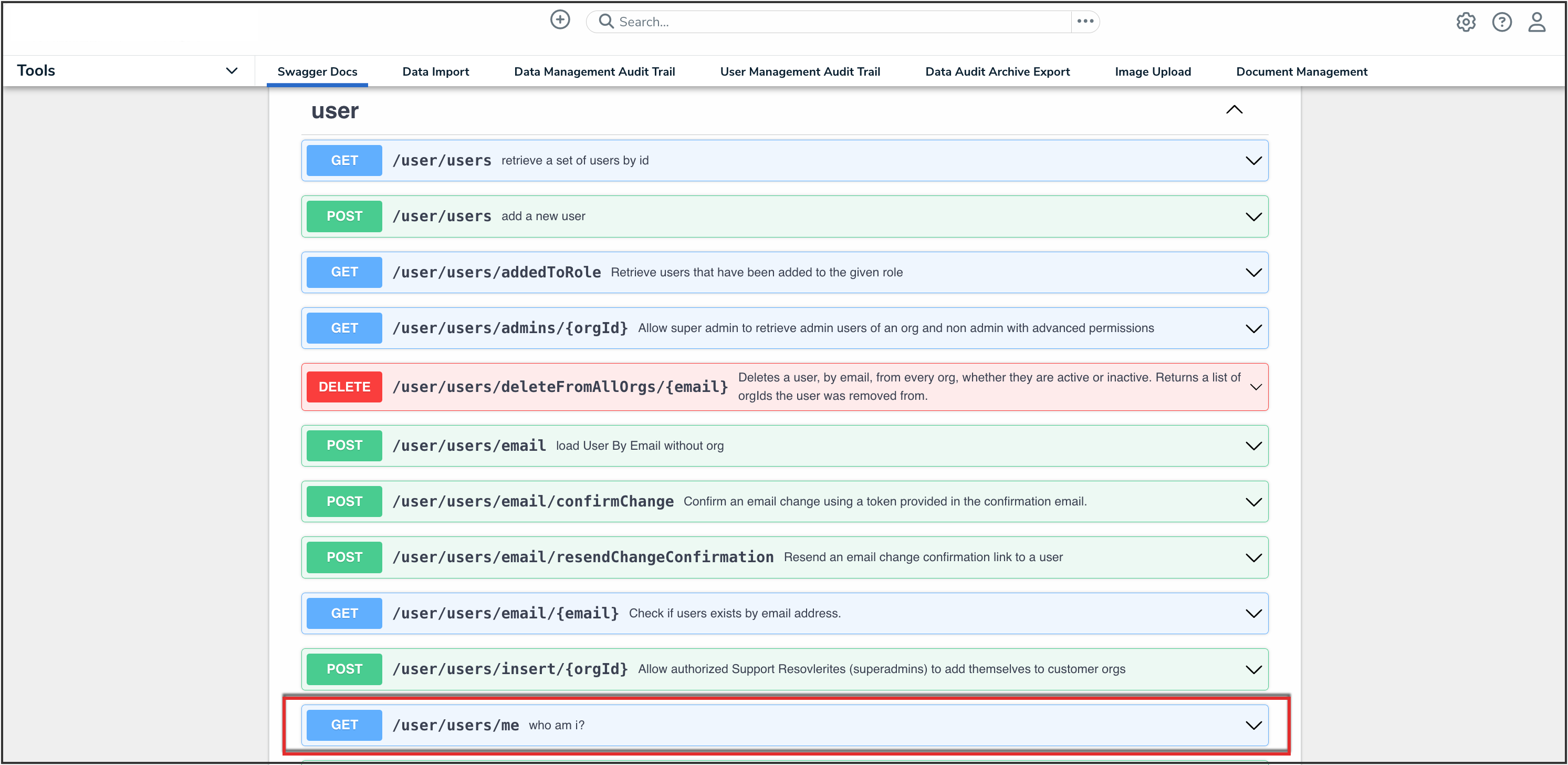Viewport: 1568px width, 765px height.
Task: Expand the GET /user/users/email/{email} endpoint
Action: [1253, 613]
